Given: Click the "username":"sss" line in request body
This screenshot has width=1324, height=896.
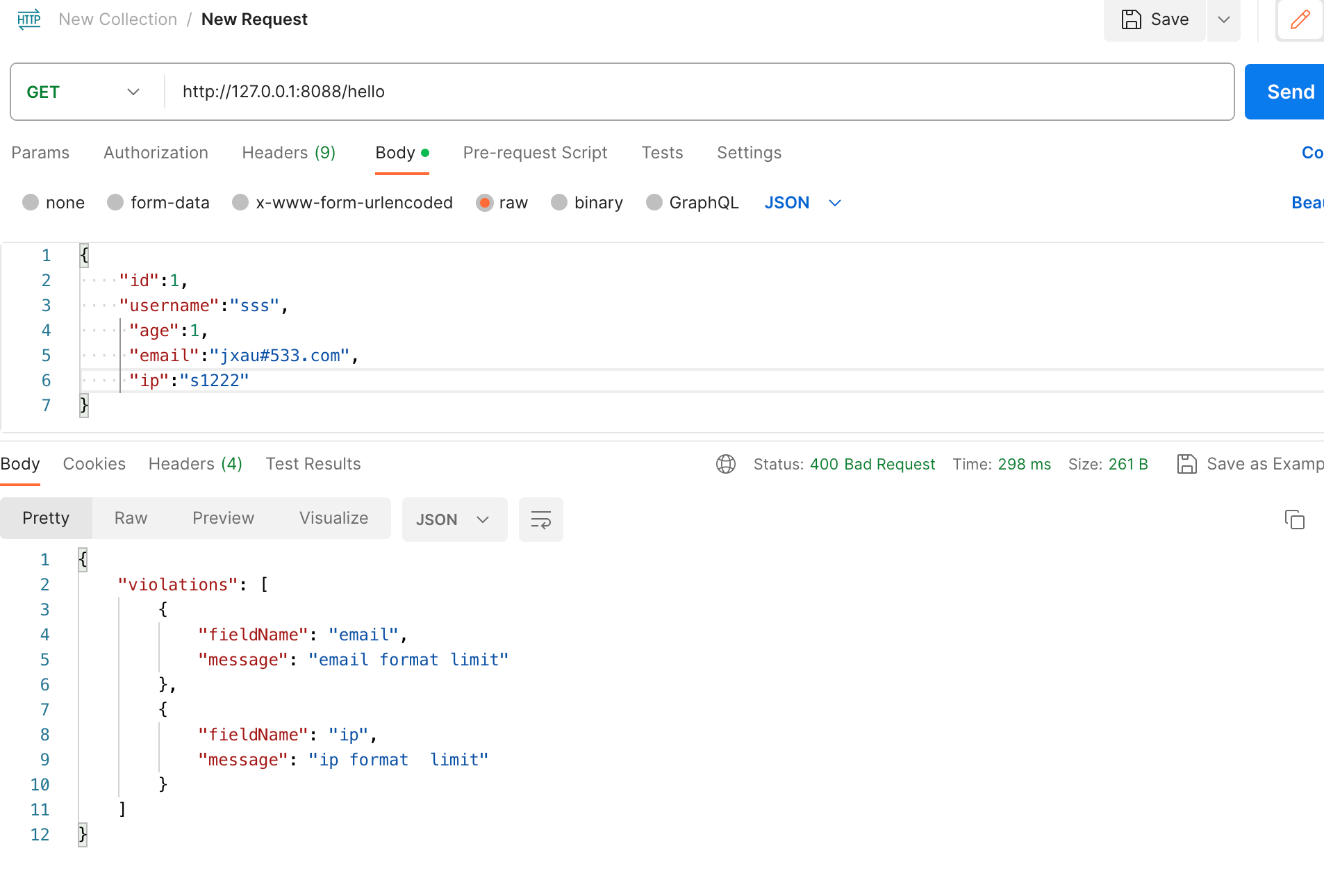Looking at the screenshot, I should point(204,306).
